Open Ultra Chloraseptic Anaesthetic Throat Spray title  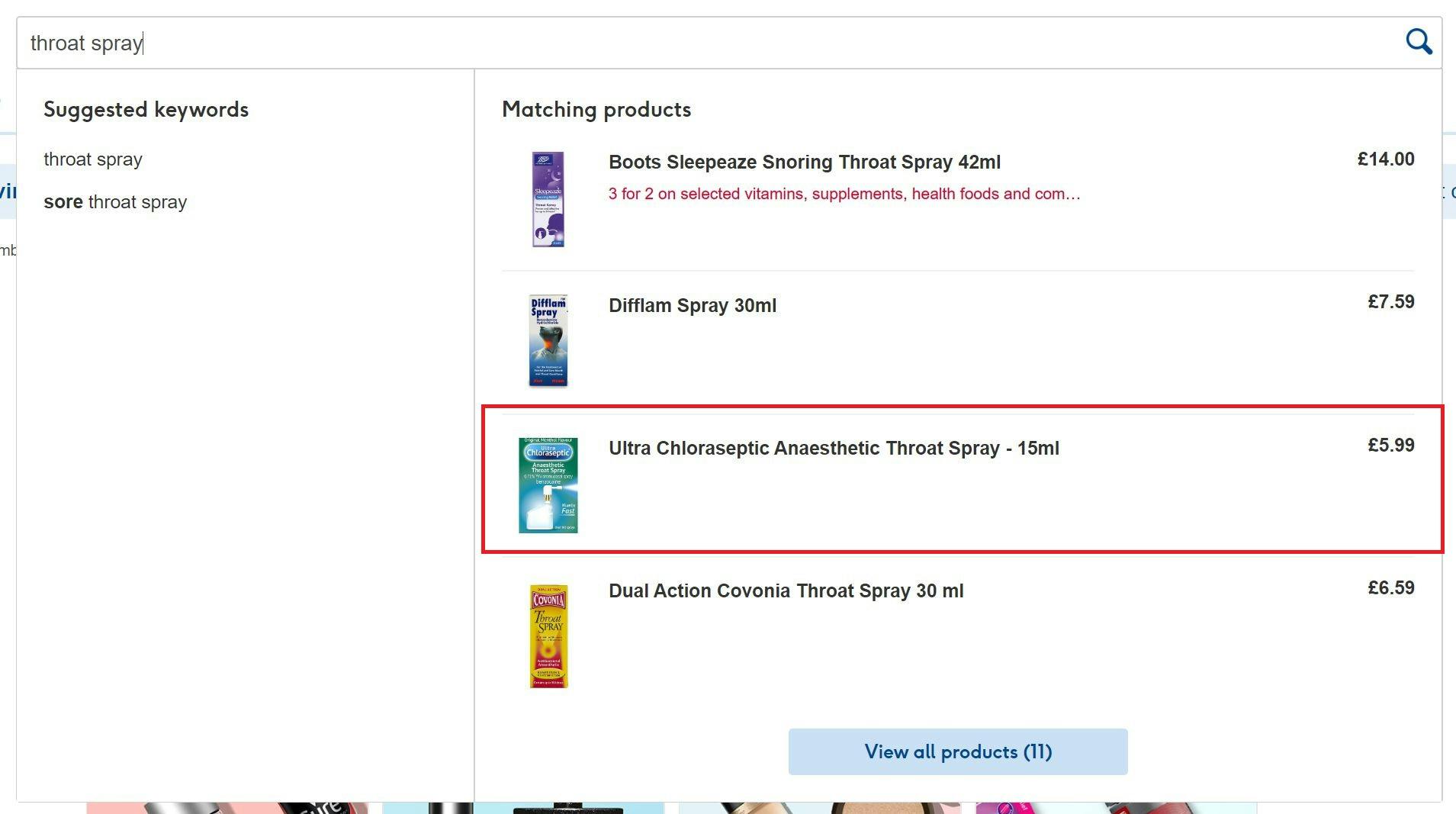(x=833, y=449)
